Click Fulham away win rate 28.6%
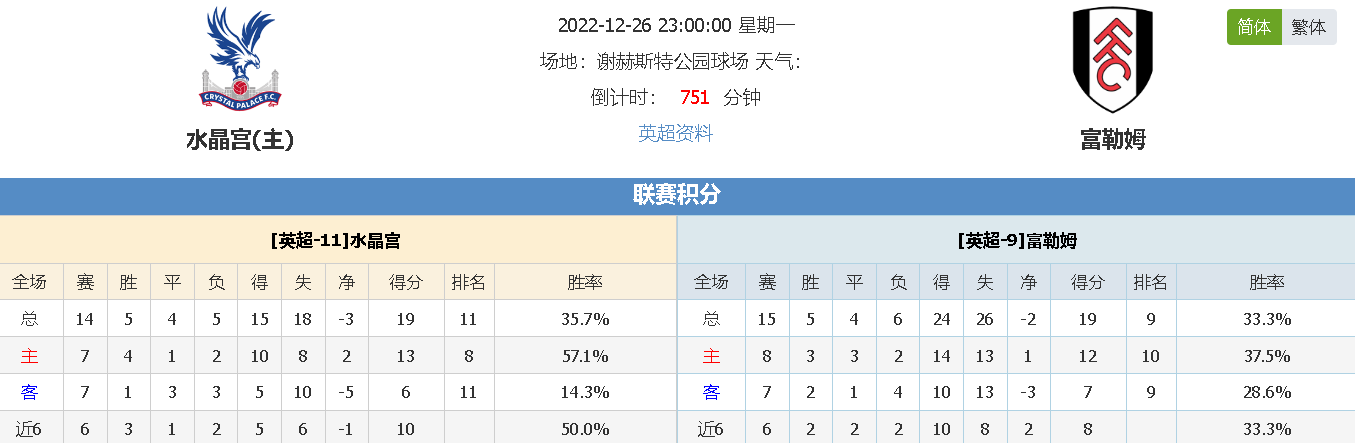1355x443 pixels. 1267,392
